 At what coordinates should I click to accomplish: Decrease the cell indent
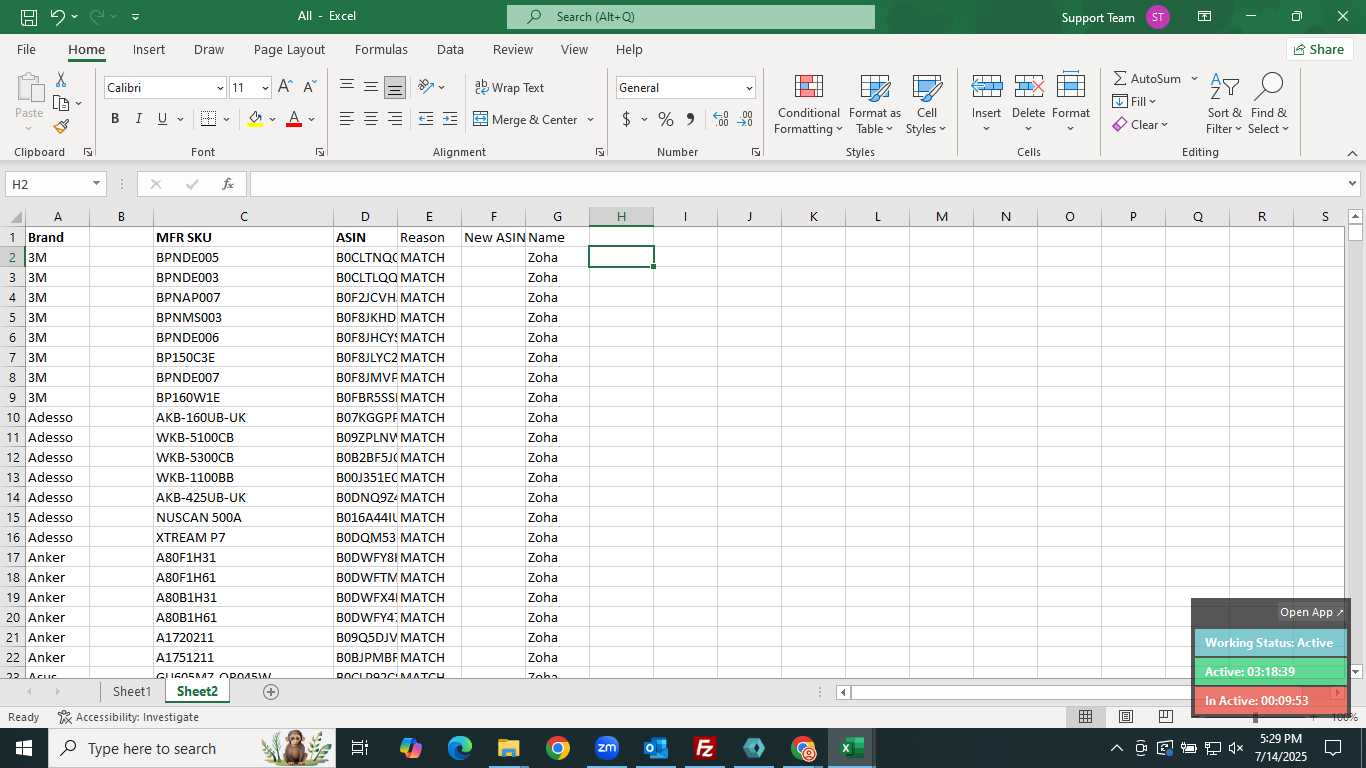pyautogui.click(x=426, y=119)
